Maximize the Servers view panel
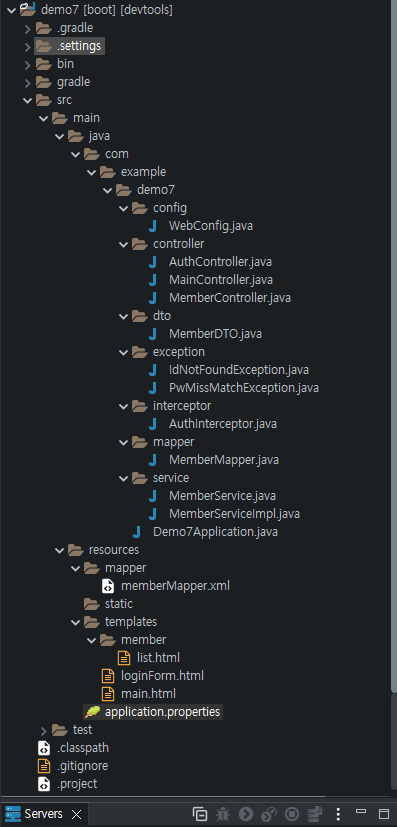Screen dimensions: 397x827 pyautogui.click(x=383, y=814)
